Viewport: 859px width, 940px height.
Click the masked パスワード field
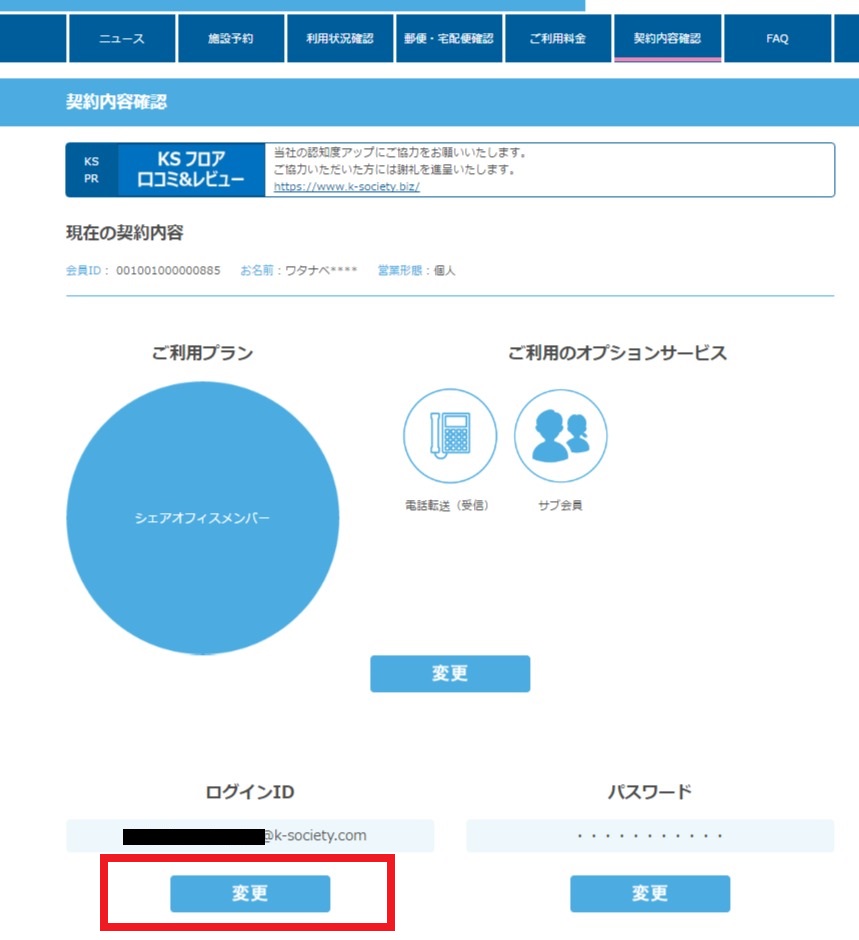click(650, 835)
